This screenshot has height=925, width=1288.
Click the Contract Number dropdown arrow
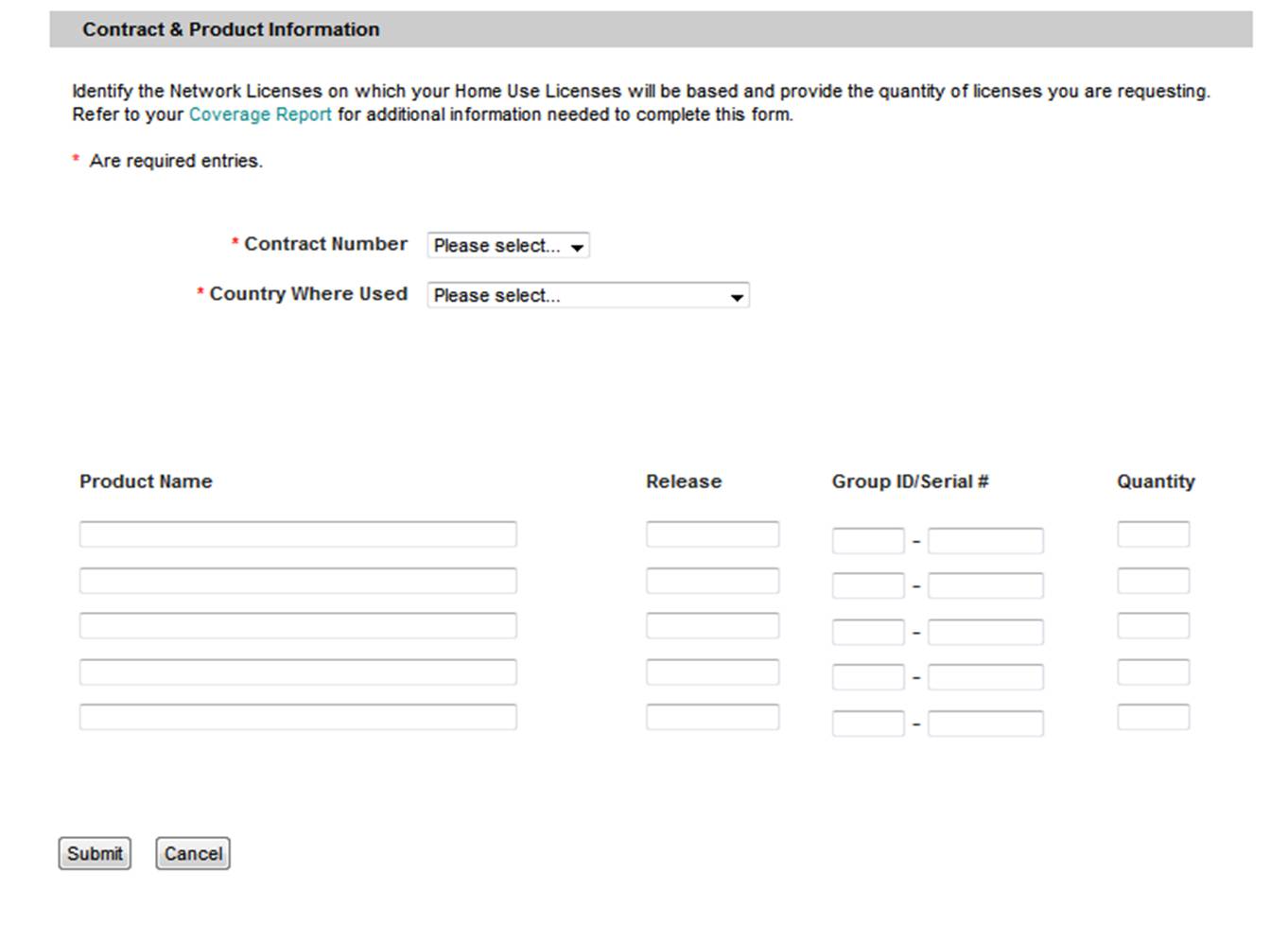click(576, 245)
